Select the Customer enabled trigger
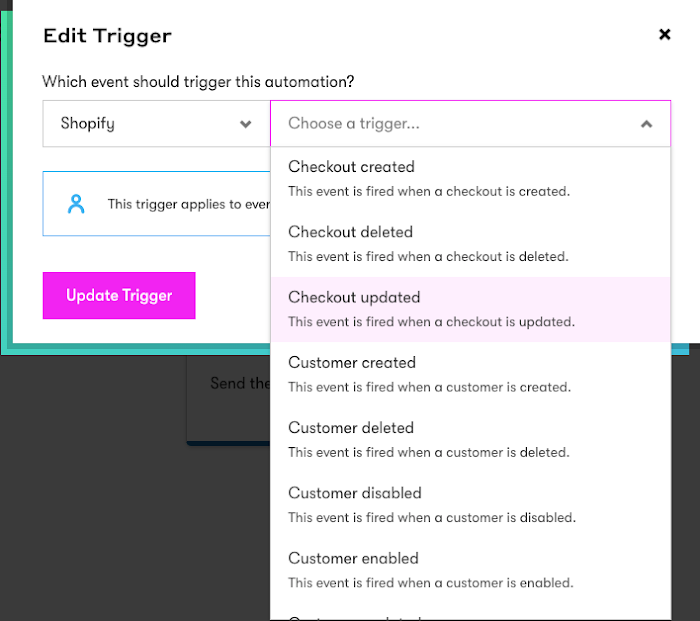This screenshot has width=700, height=621. tap(470, 570)
